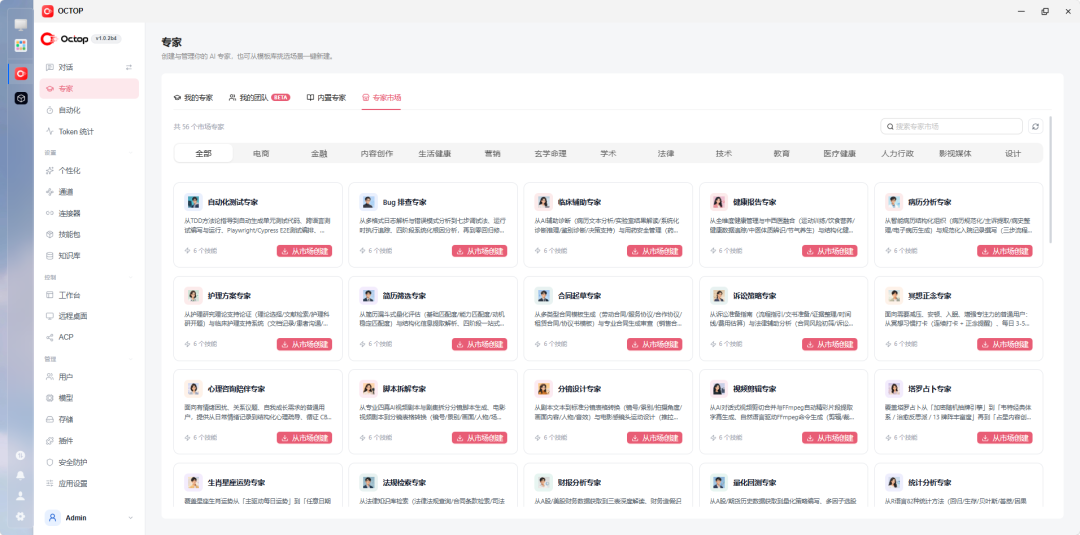This screenshot has width=1080, height=535.
Task: Open the 简历筛选专家 card title
Action: point(404,295)
